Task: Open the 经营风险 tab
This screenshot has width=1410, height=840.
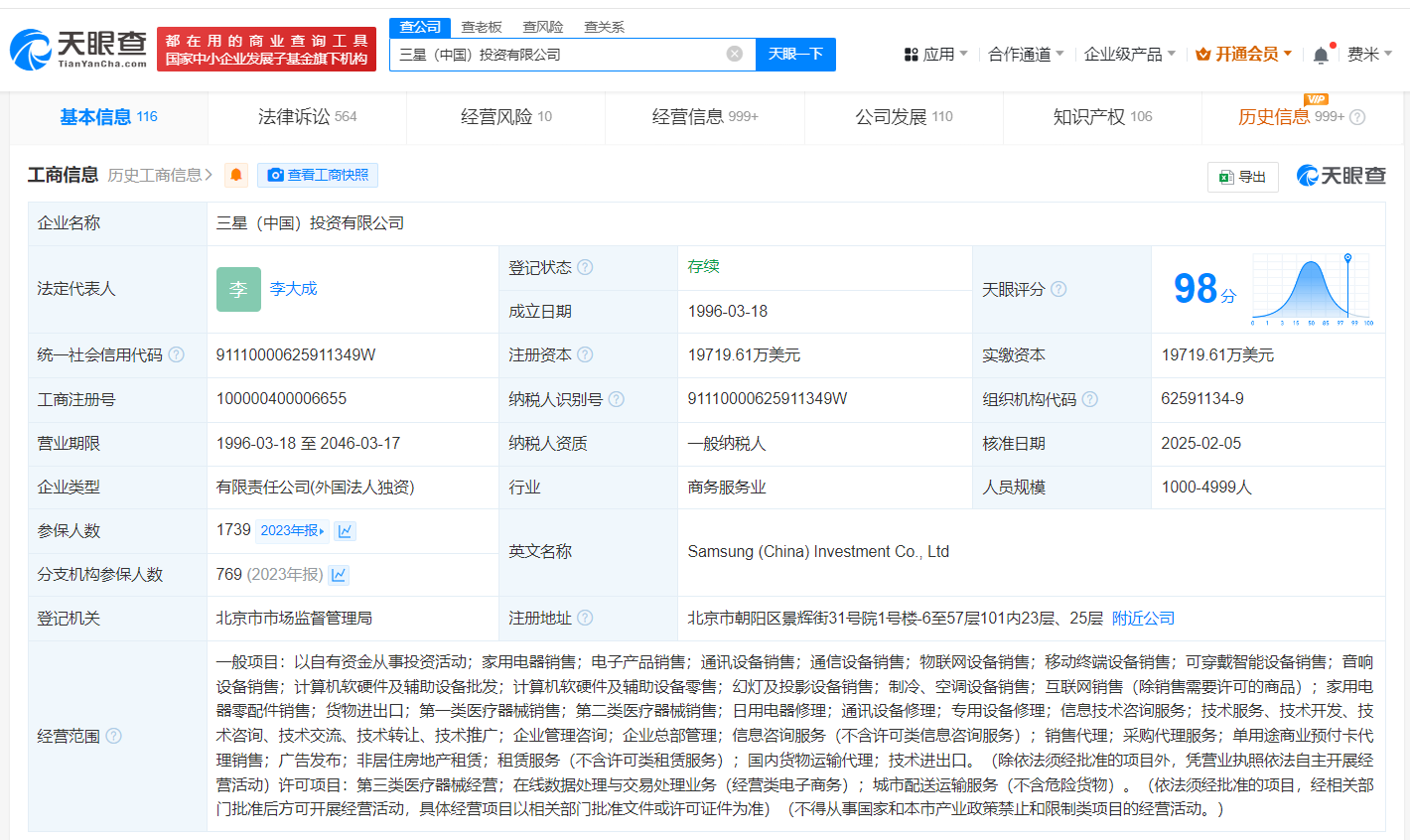Action: coord(506,117)
